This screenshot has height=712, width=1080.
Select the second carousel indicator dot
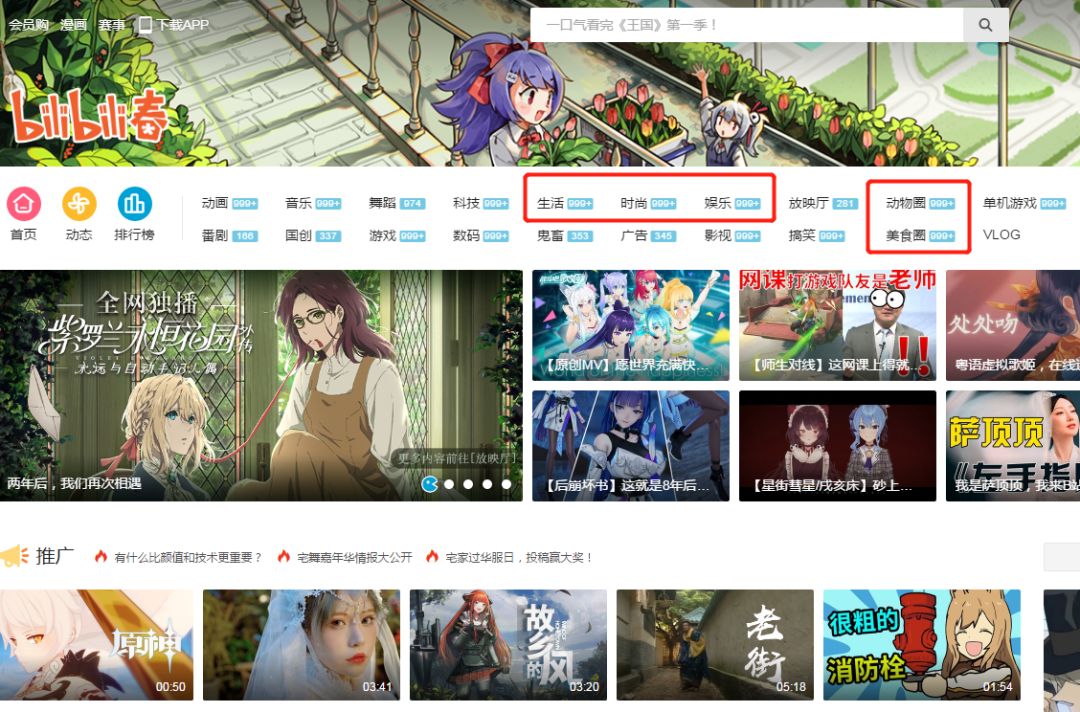coord(451,484)
